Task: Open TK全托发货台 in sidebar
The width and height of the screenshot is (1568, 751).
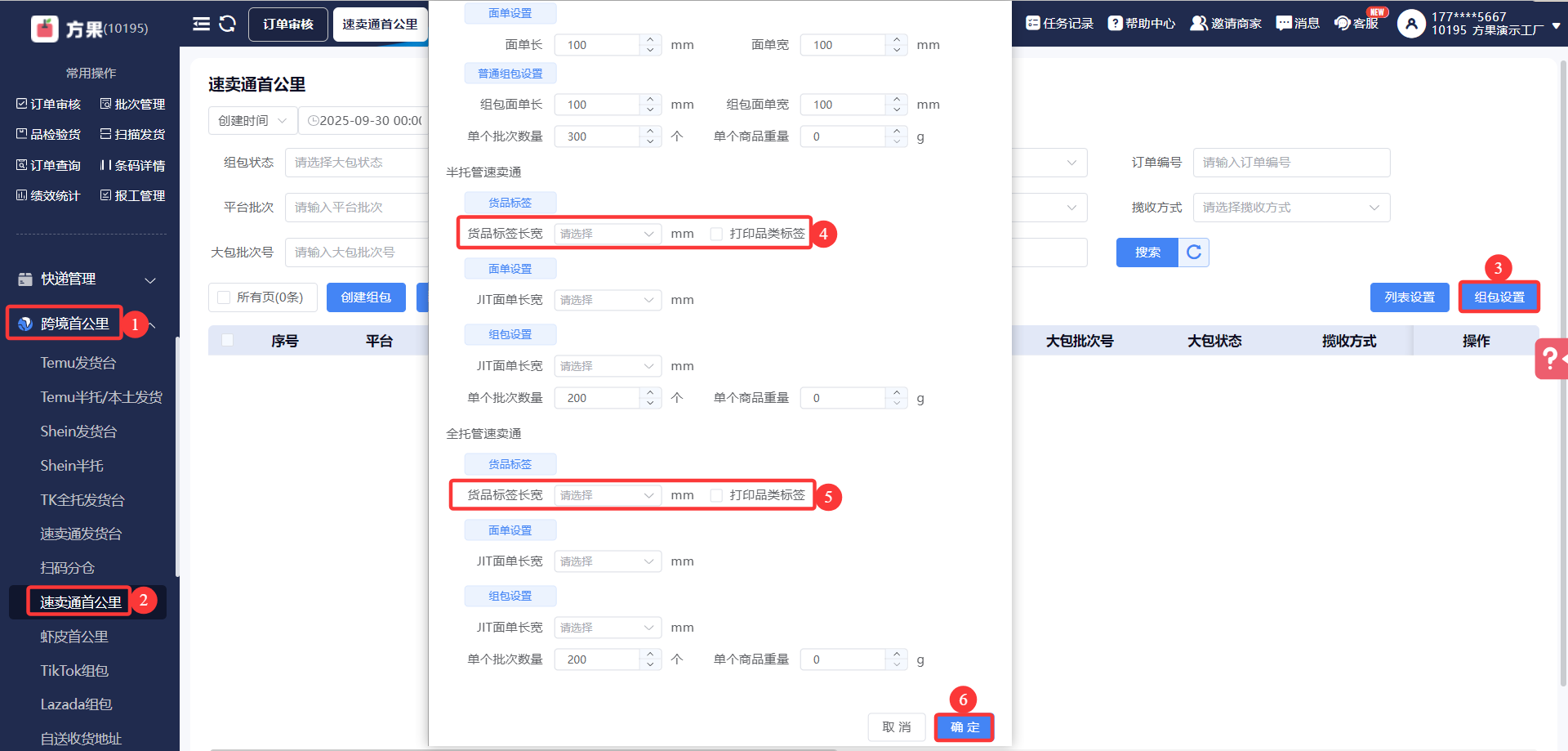Action: click(82, 500)
